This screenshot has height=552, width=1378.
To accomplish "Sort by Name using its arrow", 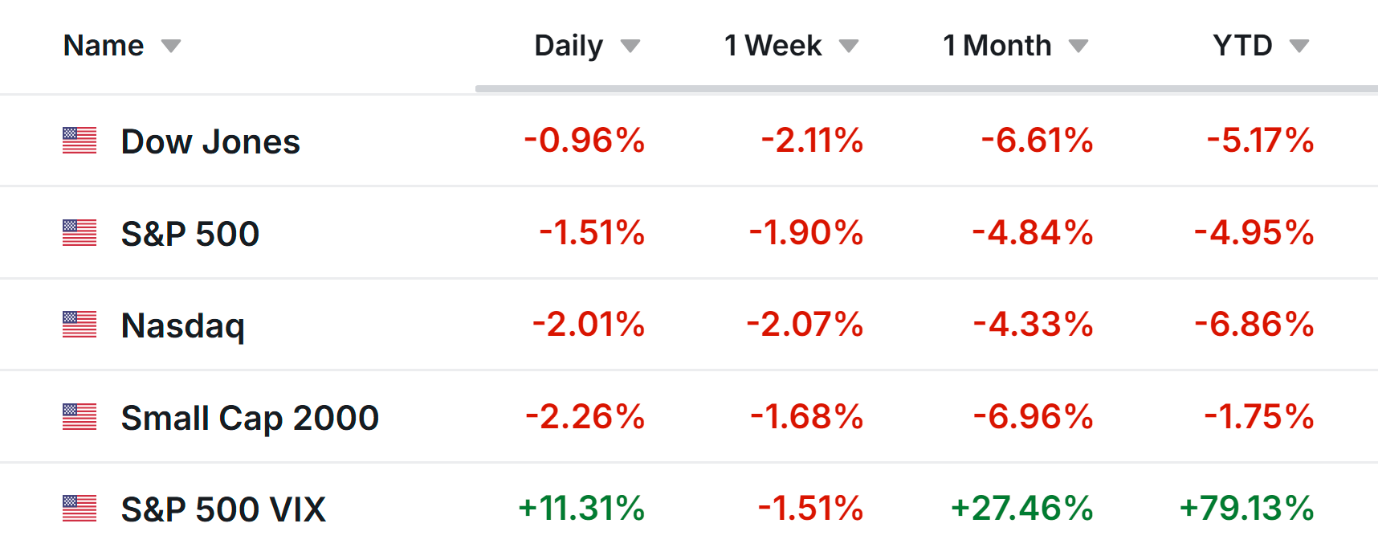I will click(x=171, y=47).
